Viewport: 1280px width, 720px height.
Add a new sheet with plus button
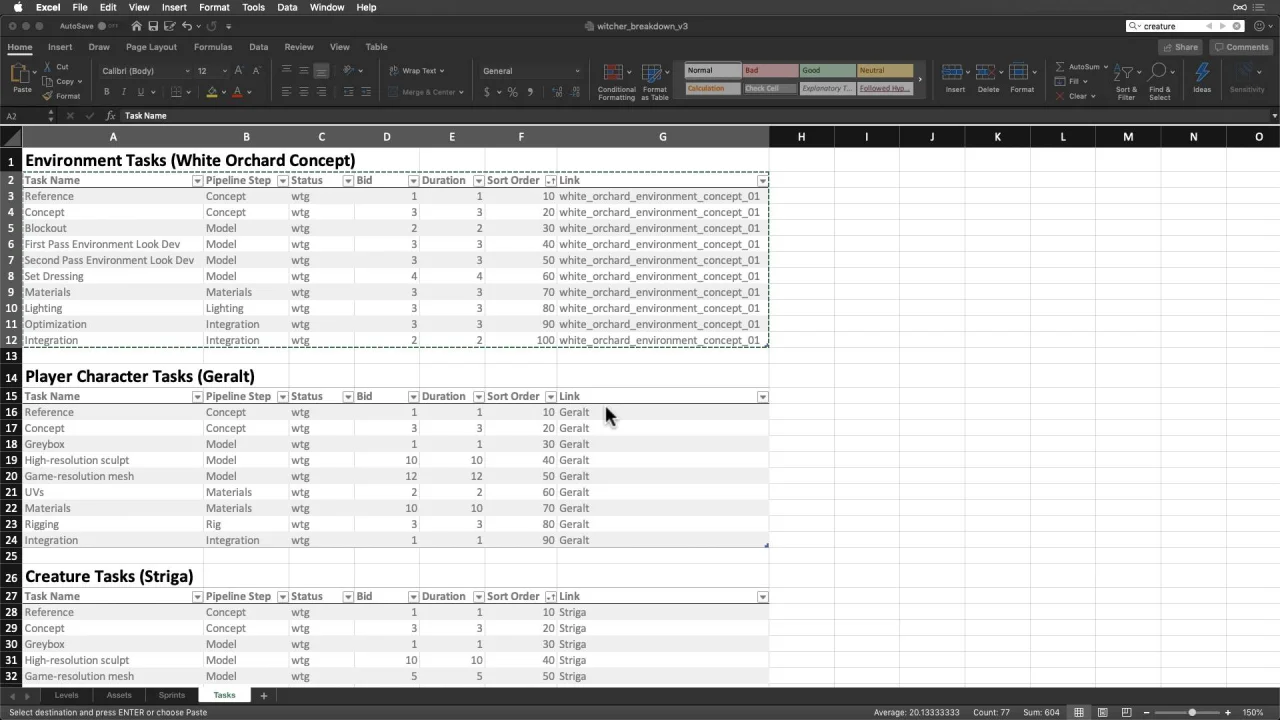click(264, 695)
